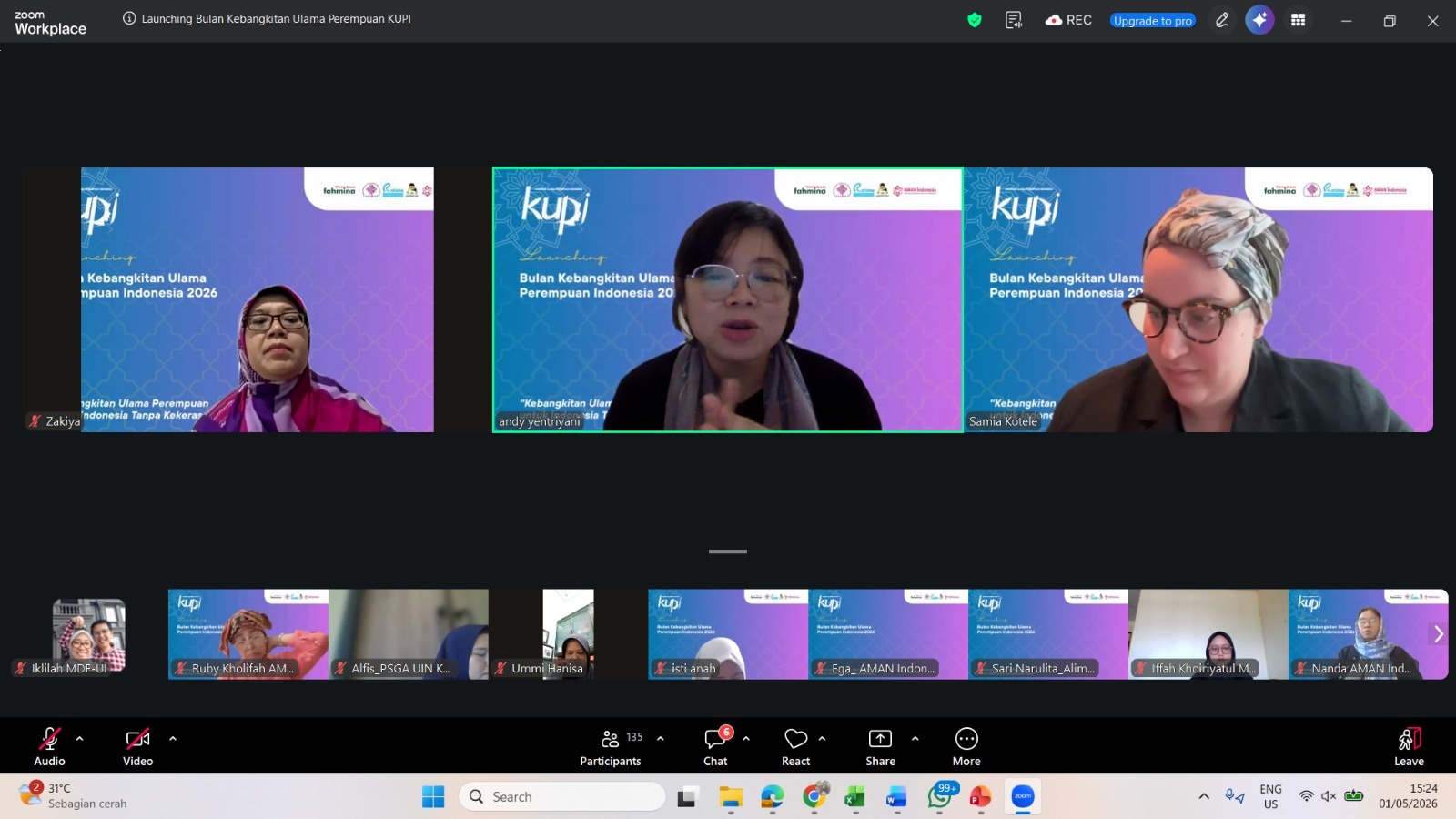Expand participants options chevron

point(661,739)
